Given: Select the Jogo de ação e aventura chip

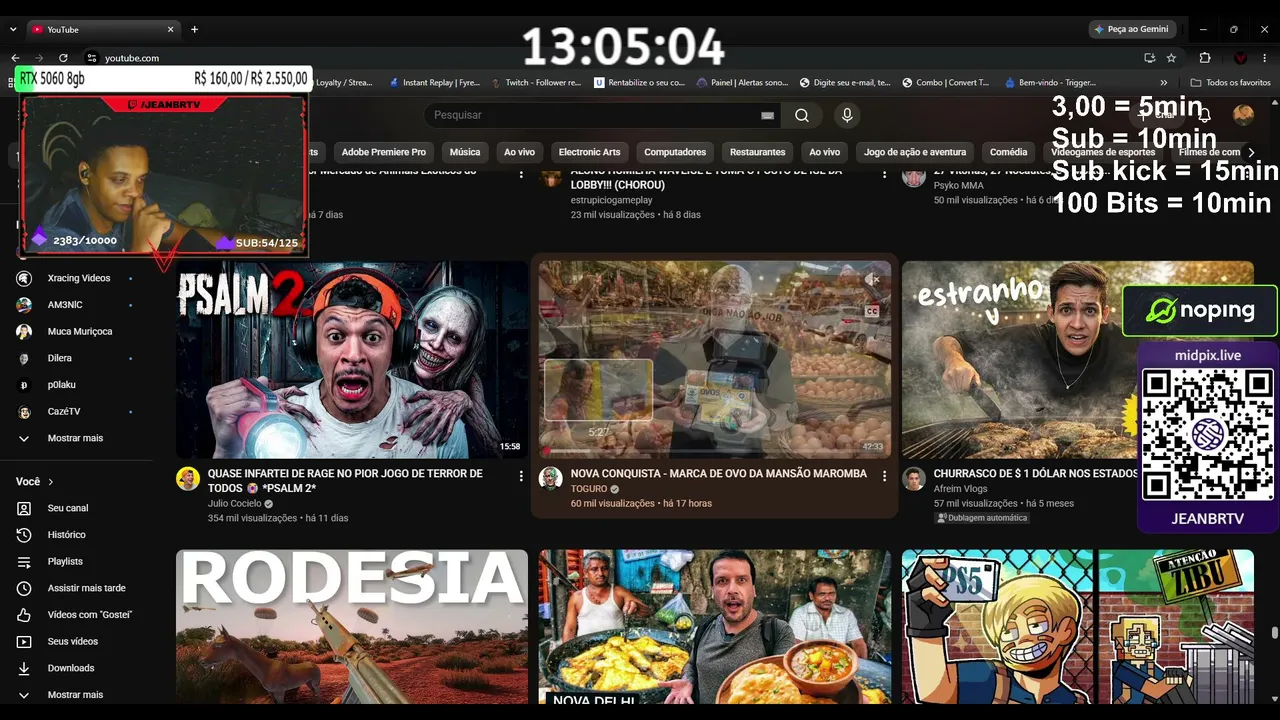Looking at the screenshot, I should click(915, 152).
